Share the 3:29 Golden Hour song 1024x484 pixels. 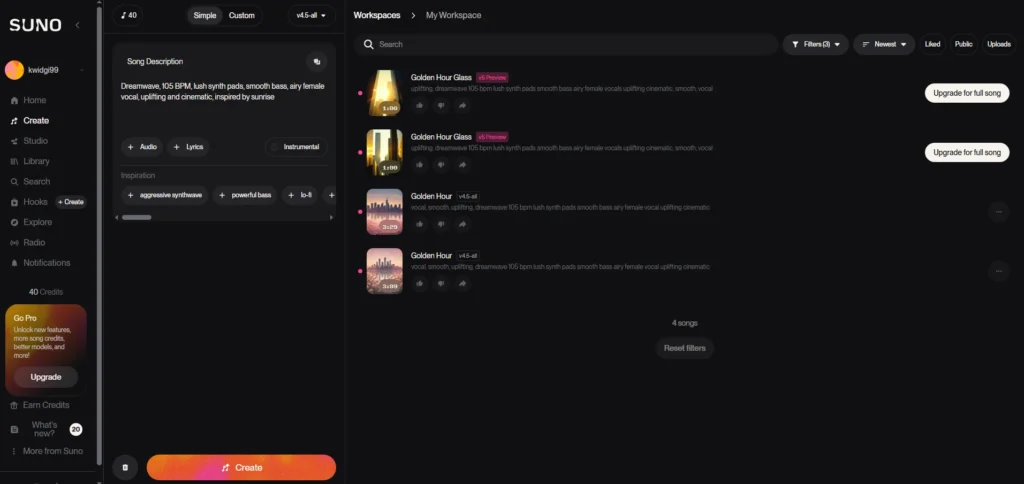coord(462,224)
